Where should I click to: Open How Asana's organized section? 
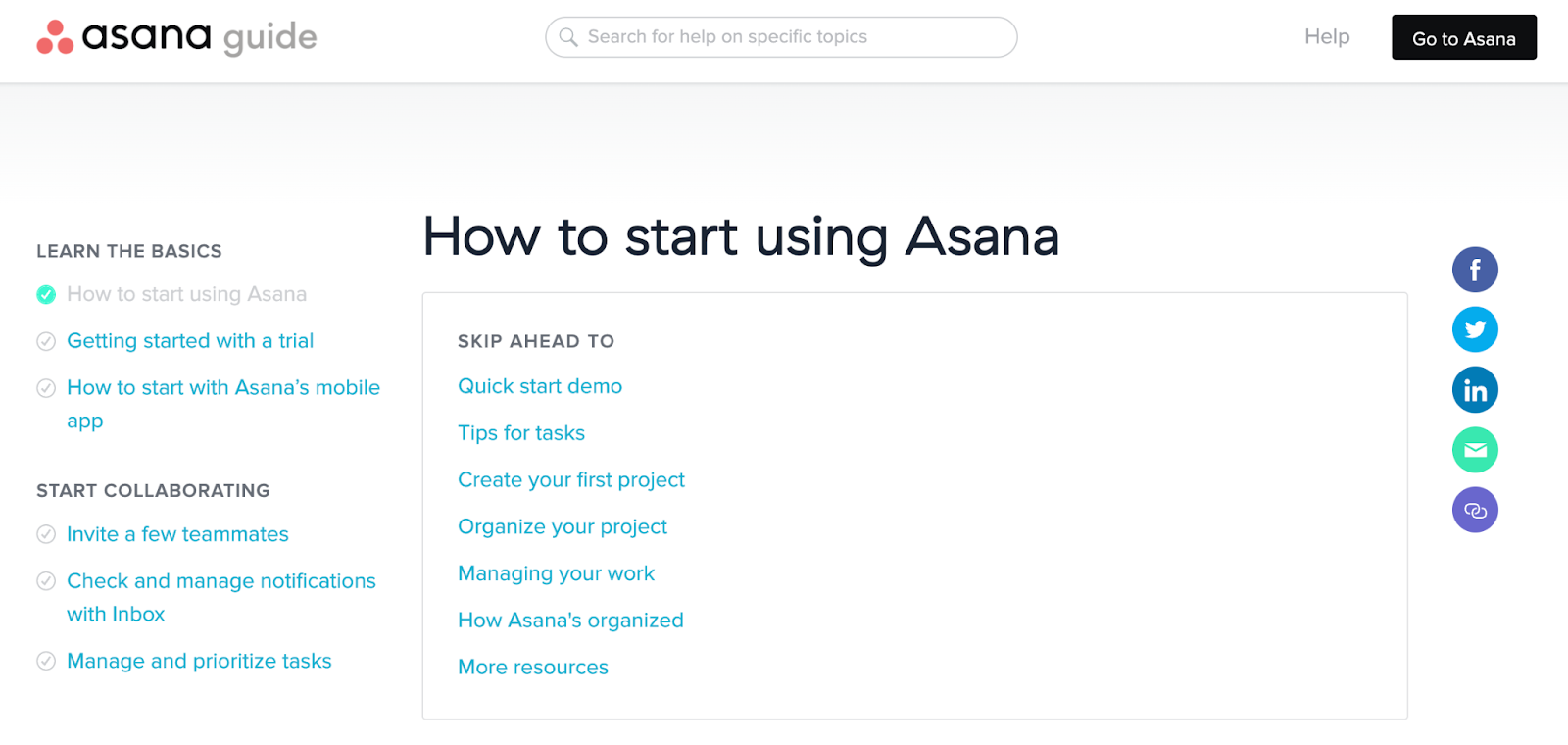pyautogui.click(x=569, y=620)
